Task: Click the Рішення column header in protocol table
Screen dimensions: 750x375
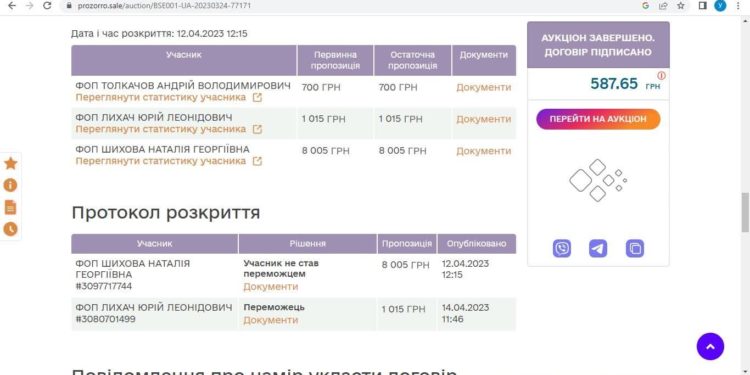Action: (x=308, y=244)
